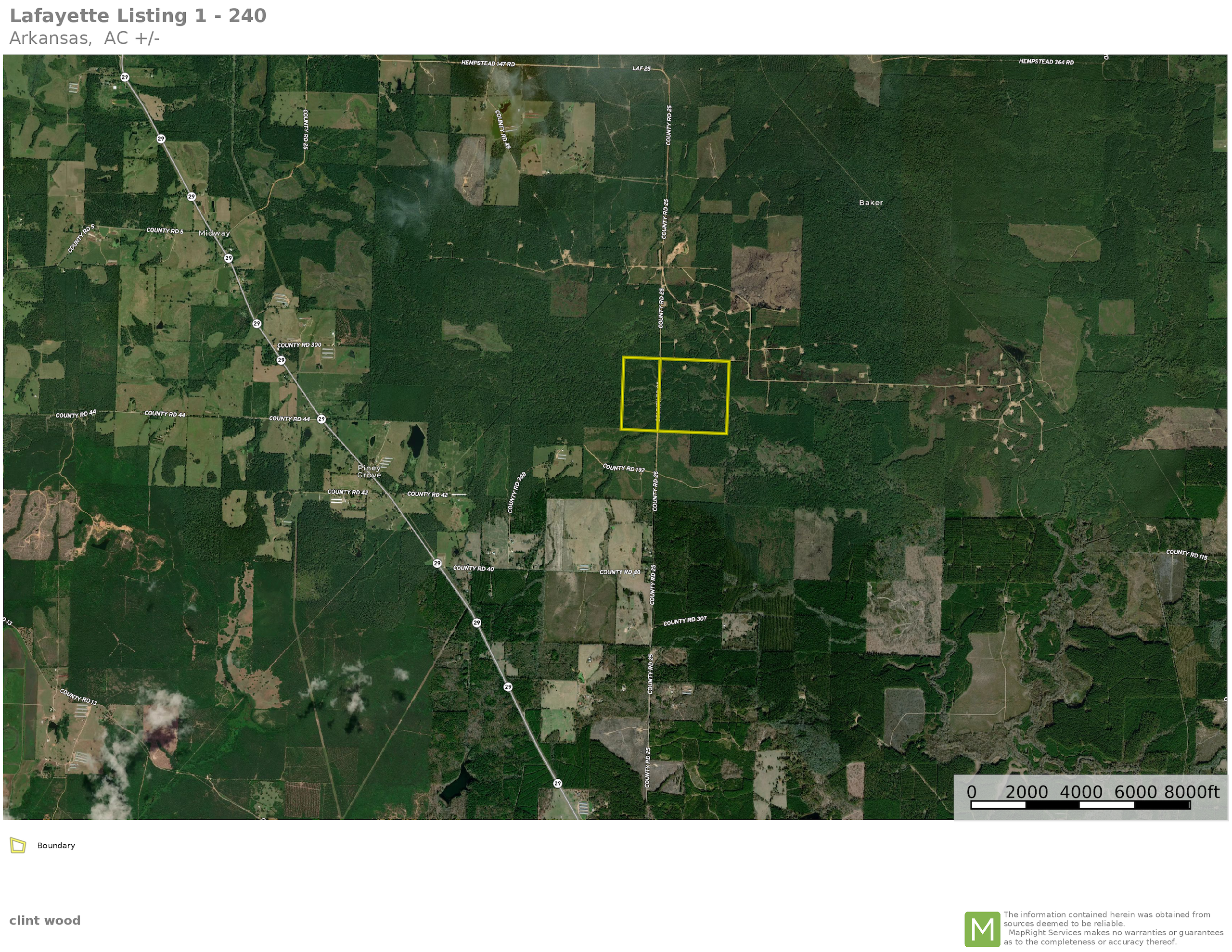This screenshot has width=1232, height=952.
Task: Click the Baker place label
Action: 871,203
